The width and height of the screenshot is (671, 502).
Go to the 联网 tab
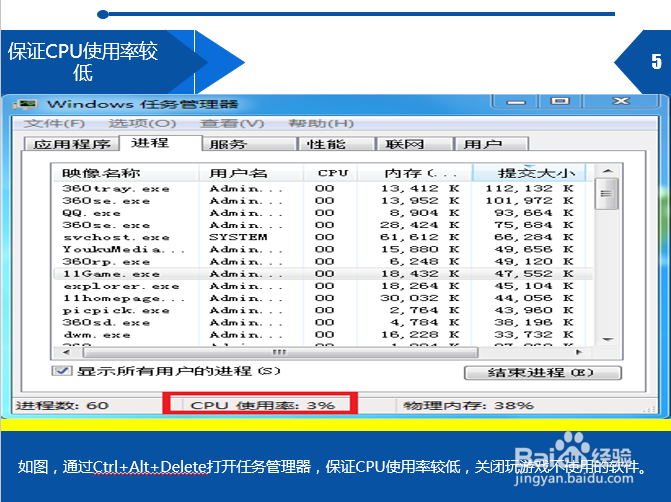coord(414,144)
